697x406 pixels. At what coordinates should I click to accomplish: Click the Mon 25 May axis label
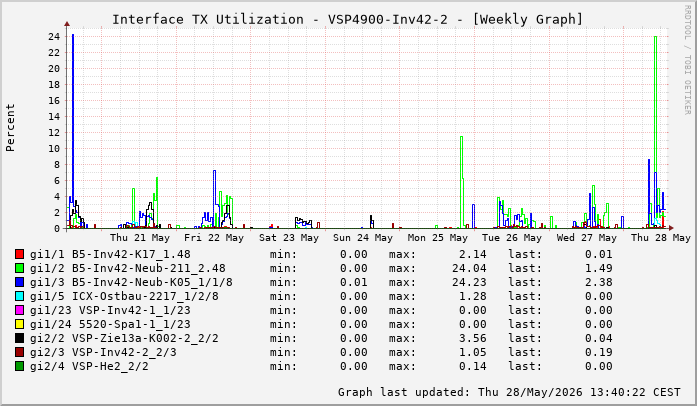tap(438, 238)
